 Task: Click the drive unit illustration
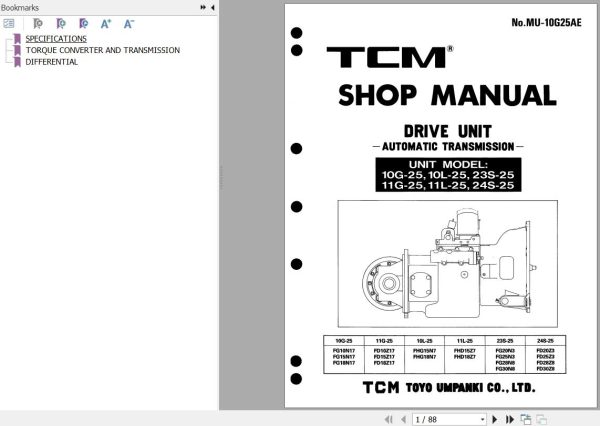(447, 264)
